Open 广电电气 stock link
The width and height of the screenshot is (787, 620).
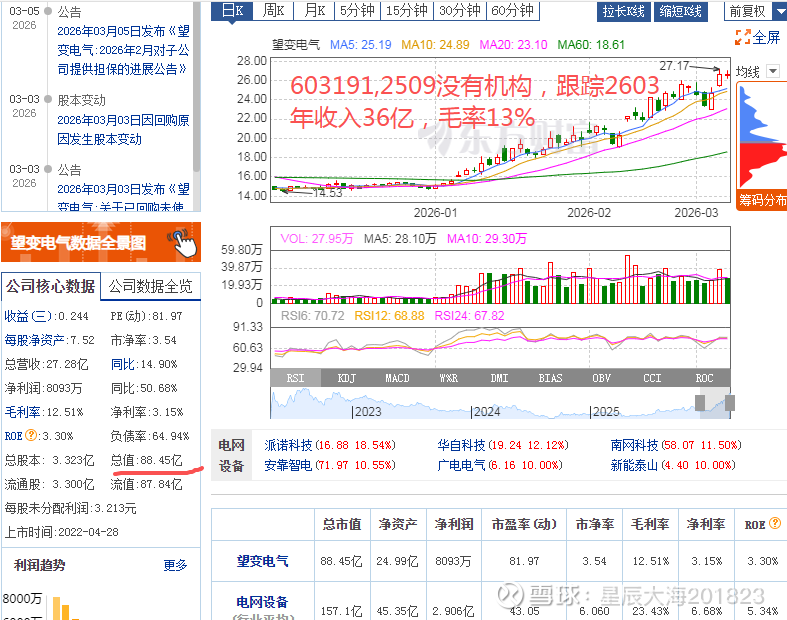(x=461, y=465)
